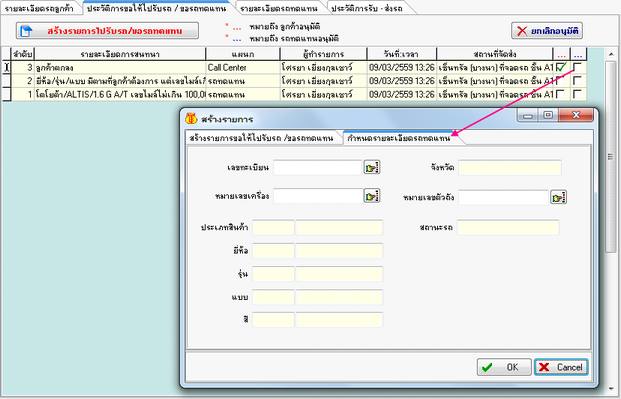
Task: Select กำหนดรายละเอียดรถทดแทน dialog tab
Action: (x=399, y=138)
